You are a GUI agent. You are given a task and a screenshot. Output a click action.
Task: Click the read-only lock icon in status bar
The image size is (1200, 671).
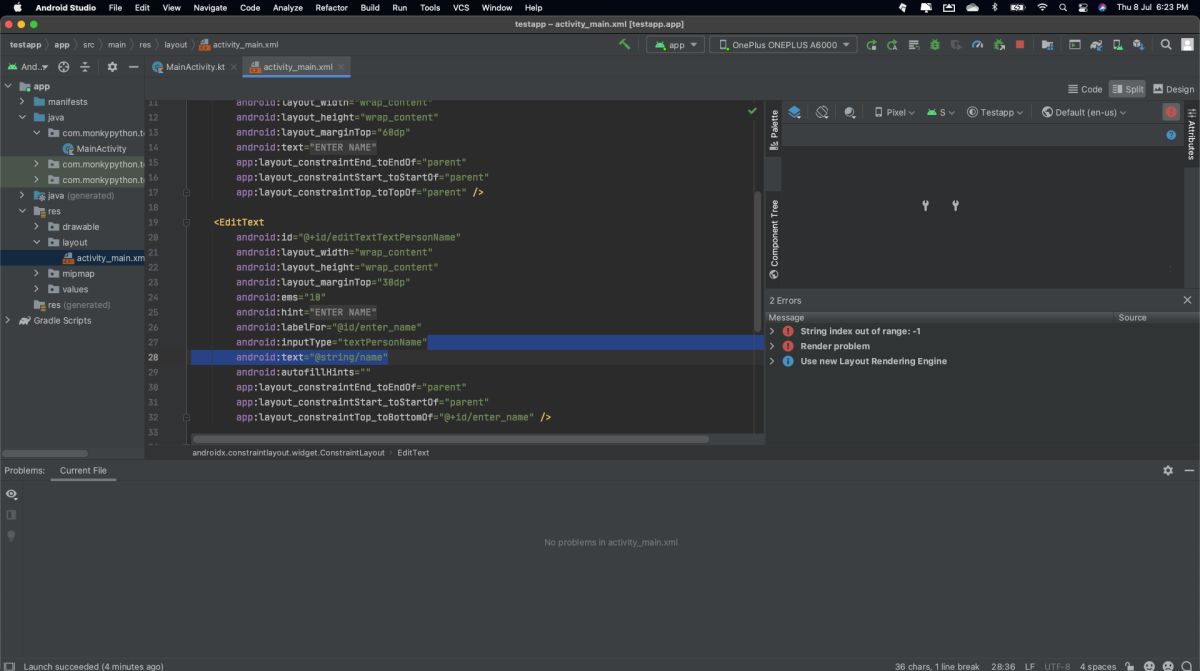pos(1128,666)
